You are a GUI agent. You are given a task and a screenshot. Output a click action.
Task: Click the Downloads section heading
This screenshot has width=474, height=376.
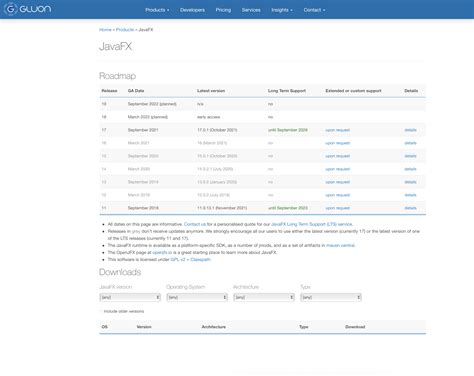click(x=120, y=272)
